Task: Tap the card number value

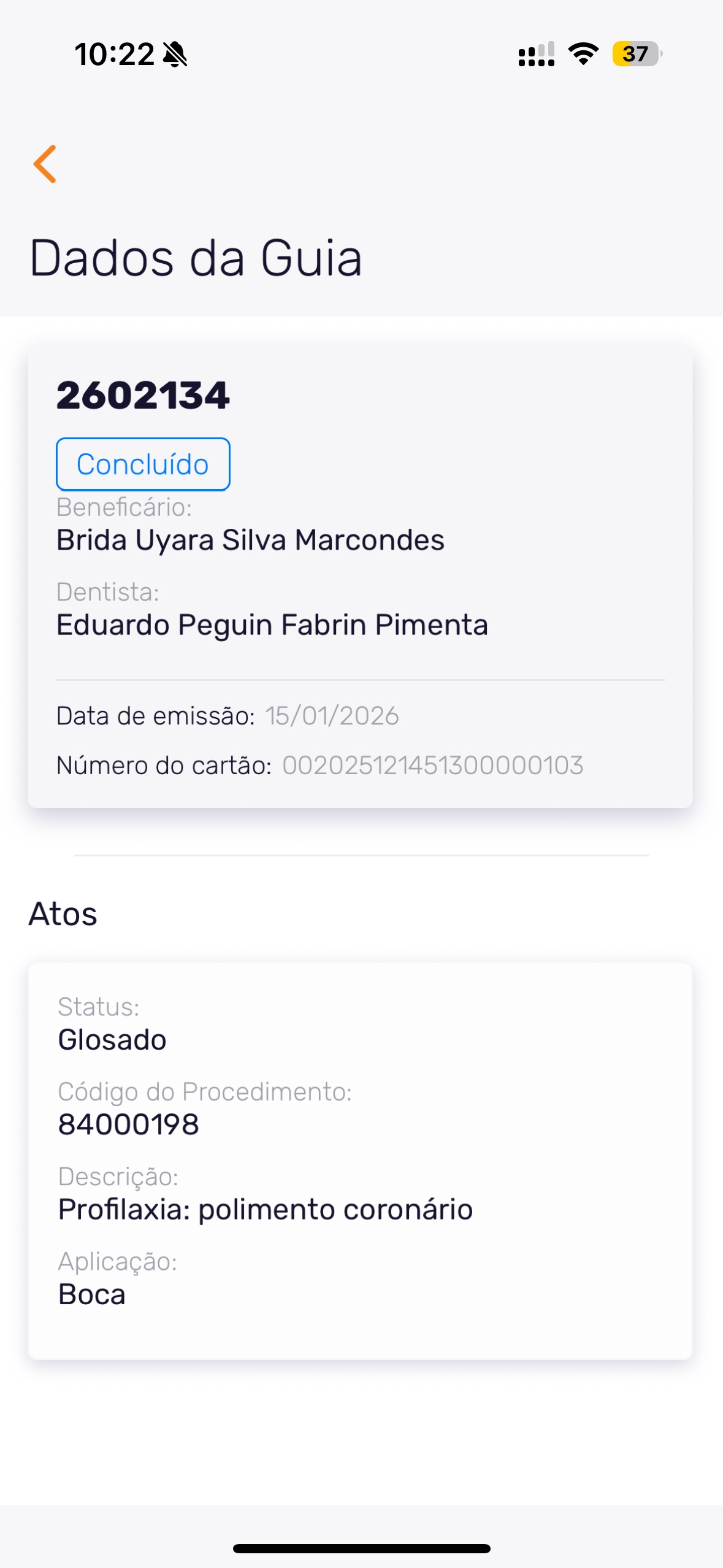Action: [x=432, y=766]
